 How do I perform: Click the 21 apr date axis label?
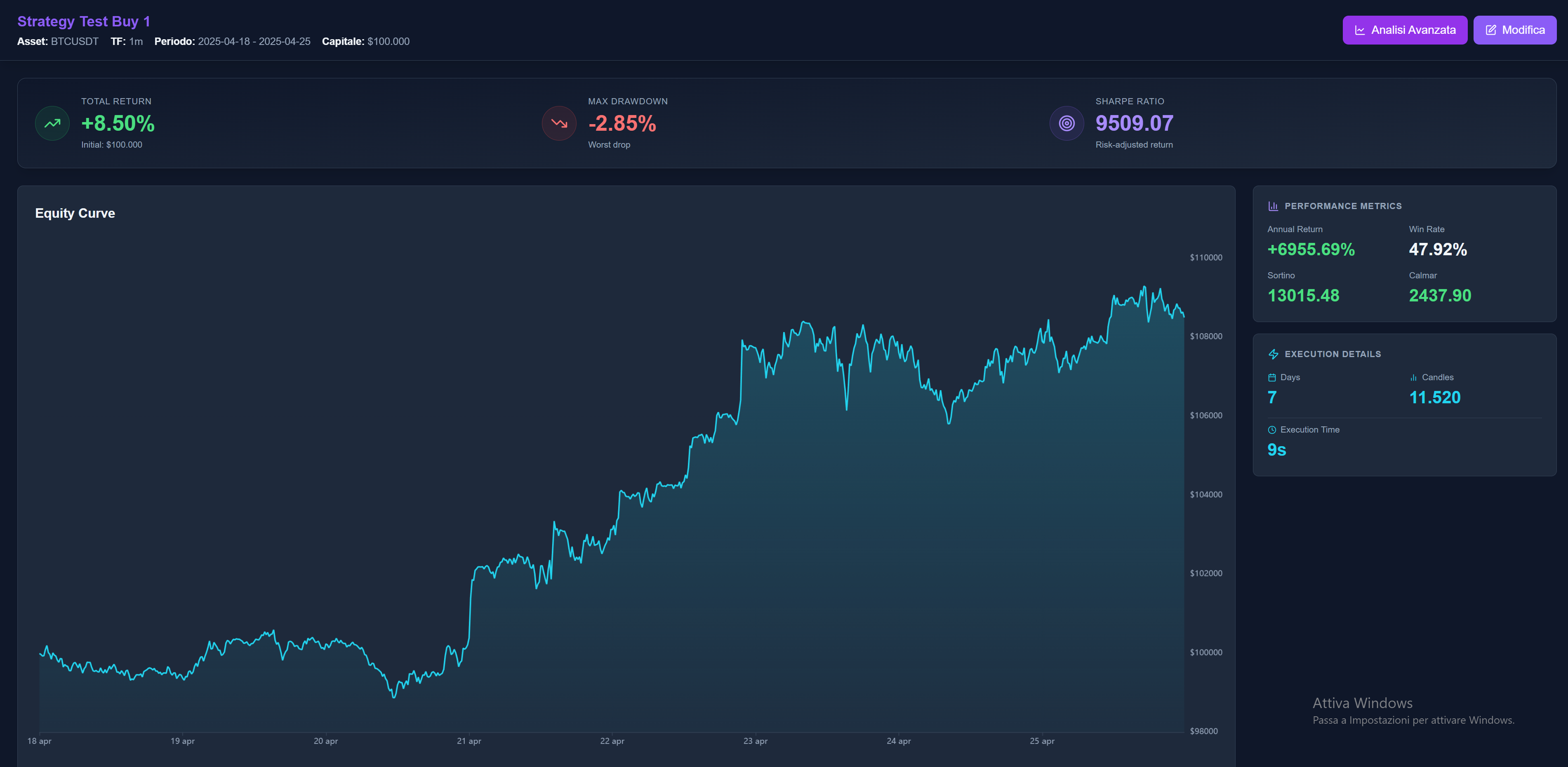[469, 741]
